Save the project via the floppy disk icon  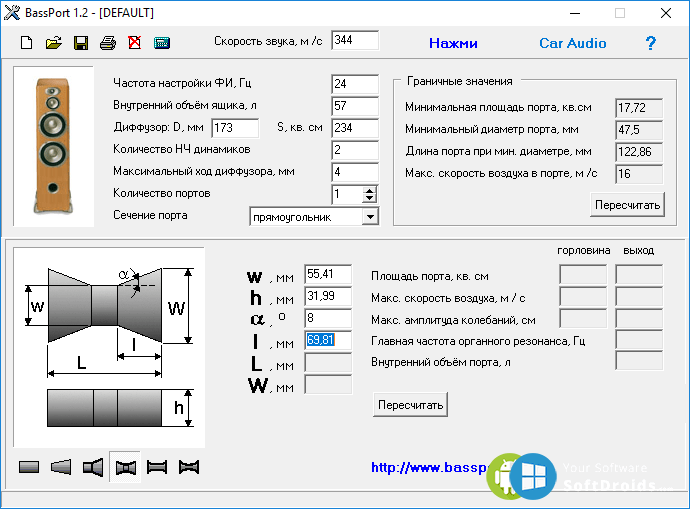pos(81,43)
